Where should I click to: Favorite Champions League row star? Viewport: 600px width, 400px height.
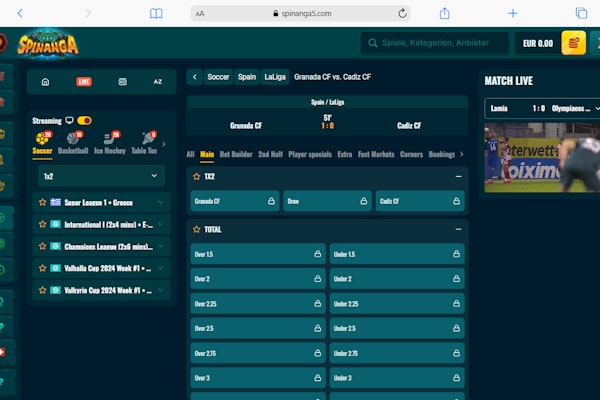42,246
